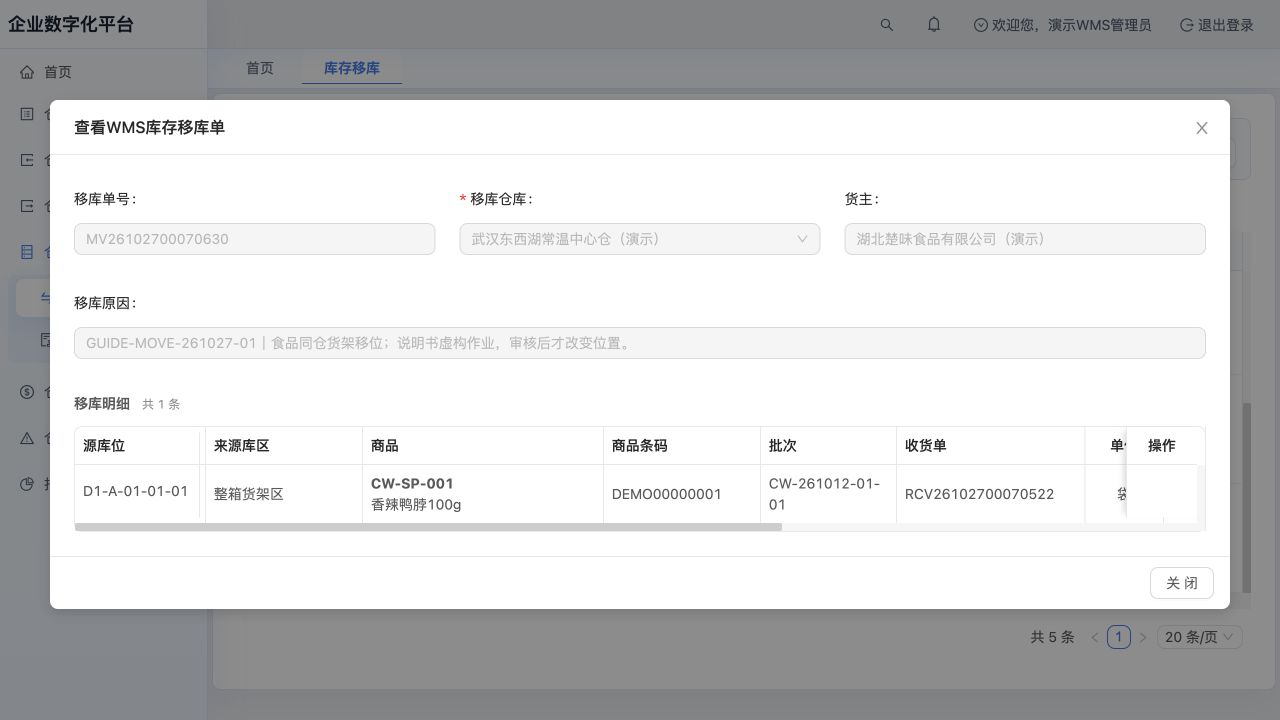Click the 移库单号 input field

pyautogui.click(x=254, y=239)
